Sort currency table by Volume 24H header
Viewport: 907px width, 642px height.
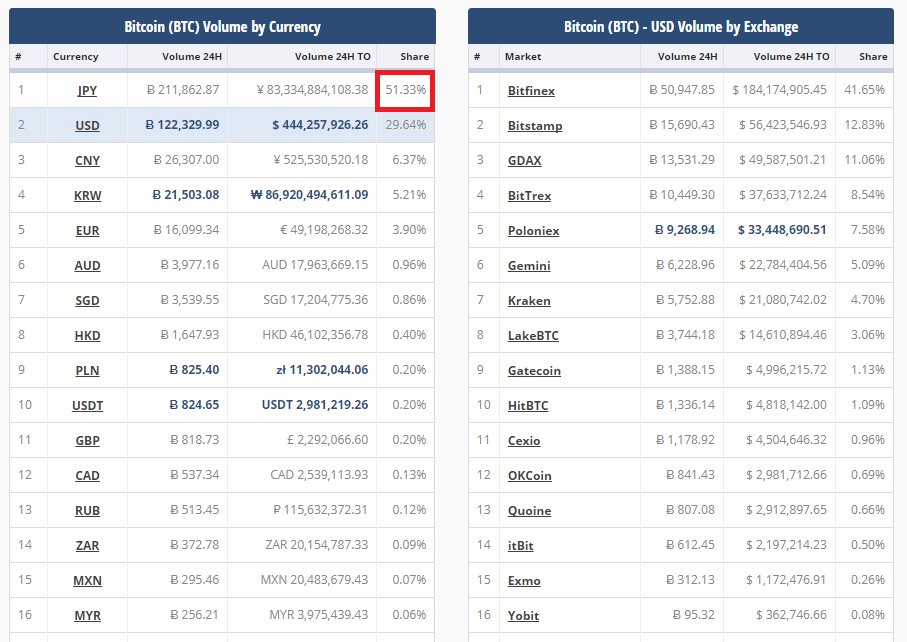(x=192, y=57)
